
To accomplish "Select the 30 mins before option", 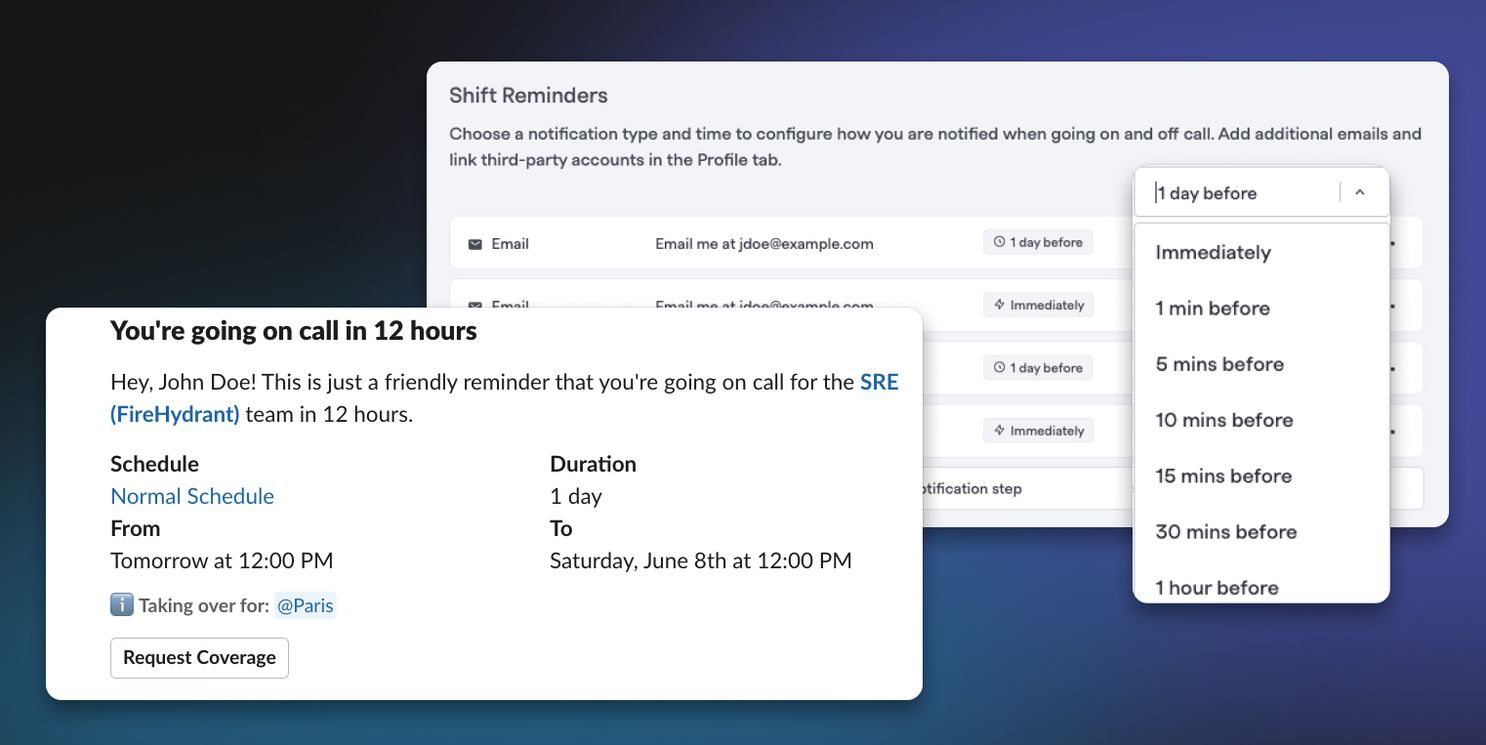I will pos(1226,532).
